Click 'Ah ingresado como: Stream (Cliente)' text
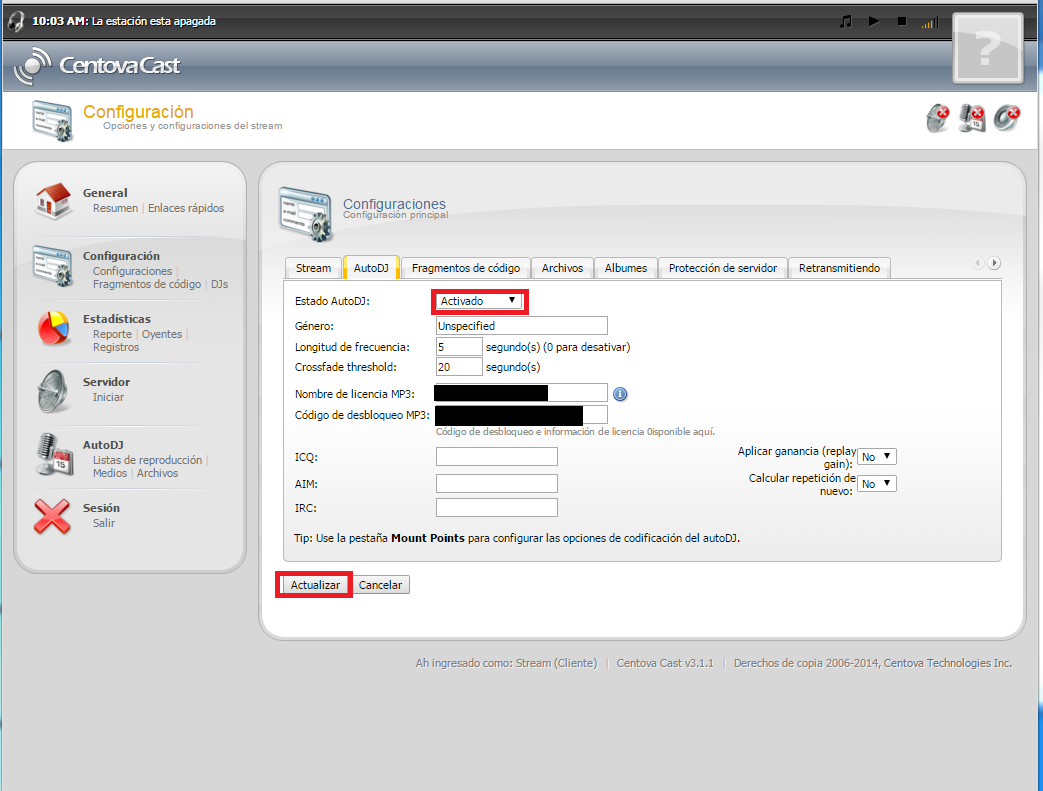 pyautogui.click(x=507, y=663)
